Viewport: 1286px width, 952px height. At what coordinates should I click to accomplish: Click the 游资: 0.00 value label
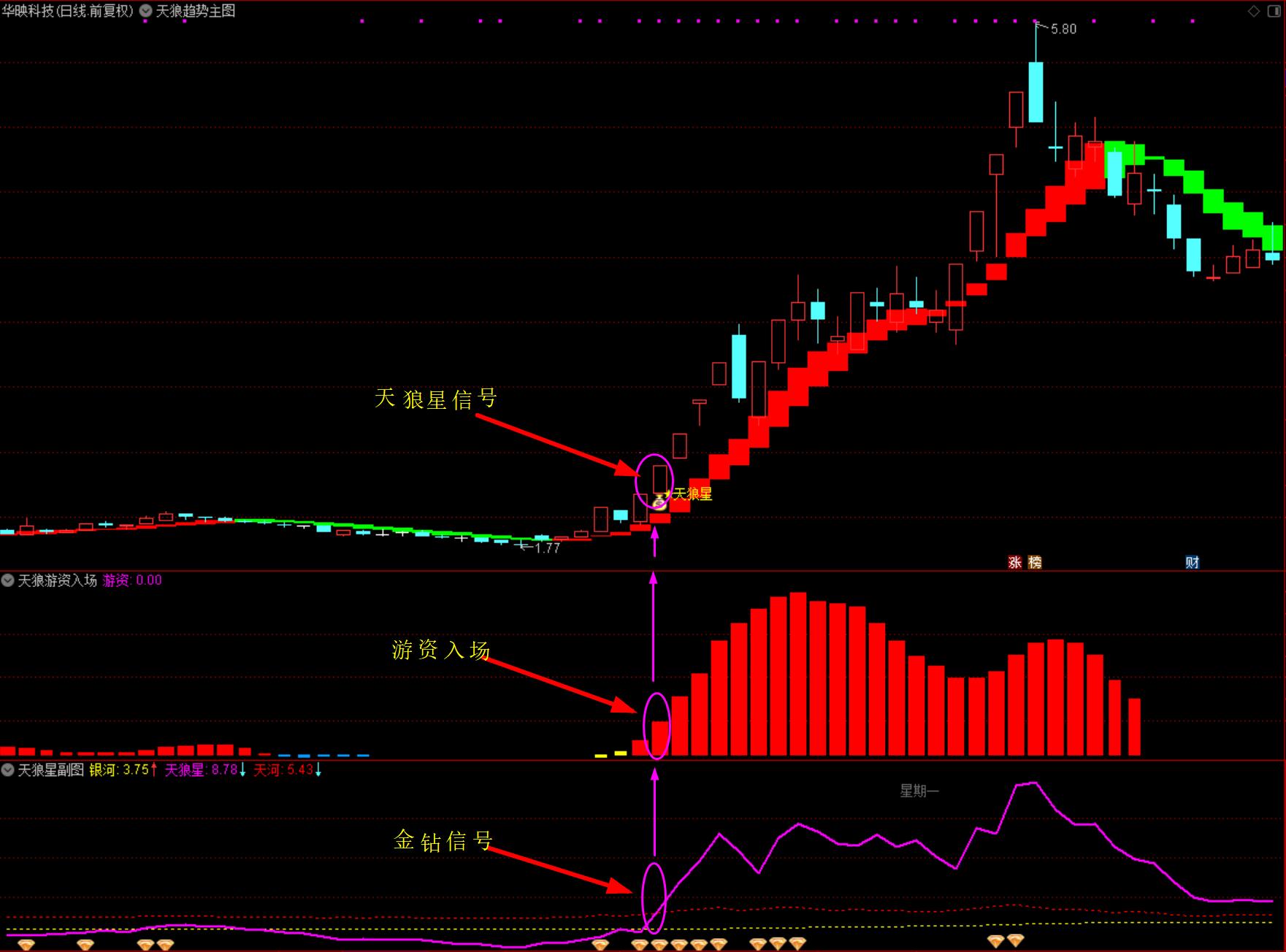coord(132,580)
